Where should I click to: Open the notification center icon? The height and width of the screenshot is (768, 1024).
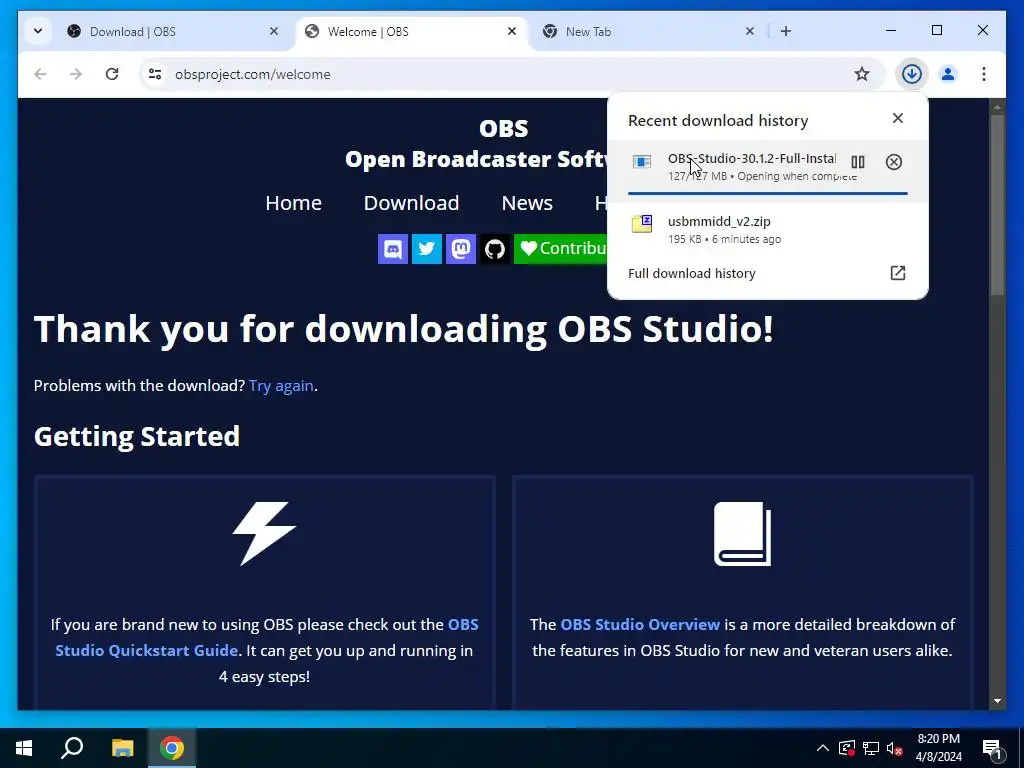click(991, 748)
